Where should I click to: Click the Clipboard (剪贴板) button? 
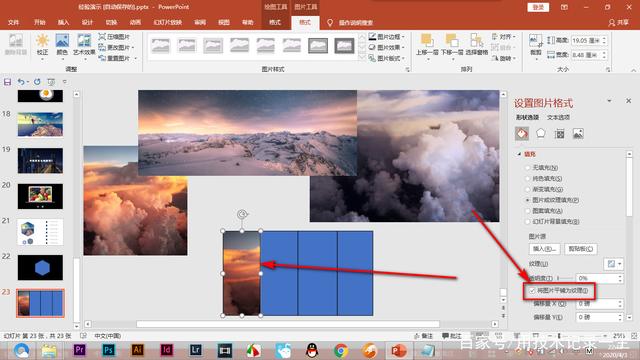[x=580, y=249]
